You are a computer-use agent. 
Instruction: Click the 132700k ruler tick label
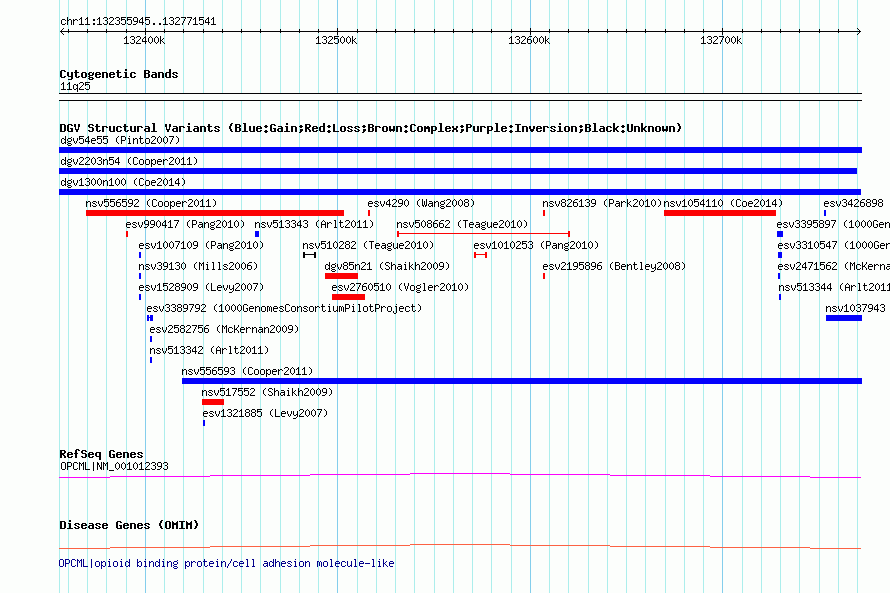click(721, 40)
